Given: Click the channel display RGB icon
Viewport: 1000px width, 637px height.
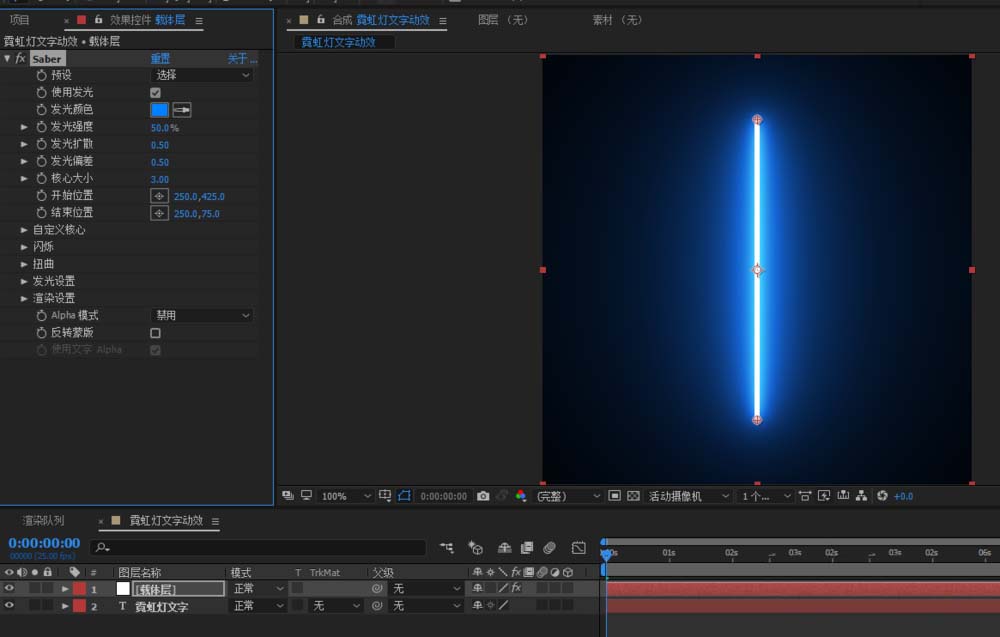Looking at the screenshot, I should (520, 496).
